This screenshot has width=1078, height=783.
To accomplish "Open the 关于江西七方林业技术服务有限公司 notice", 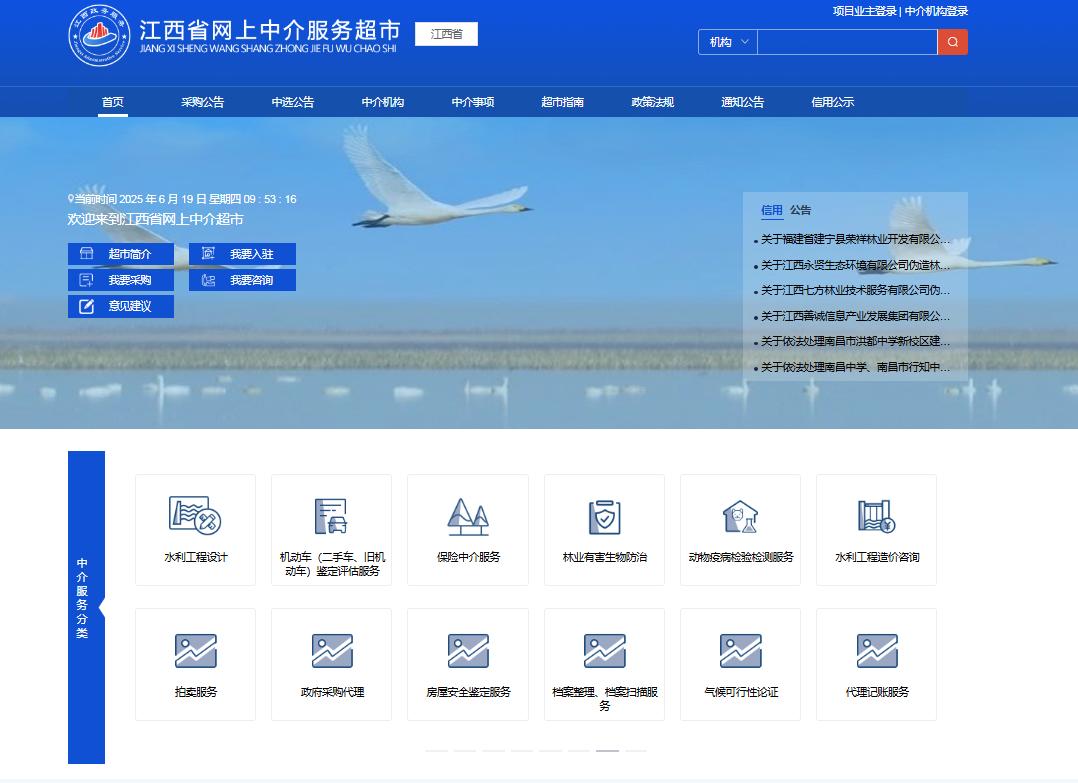I will [855, 291].
